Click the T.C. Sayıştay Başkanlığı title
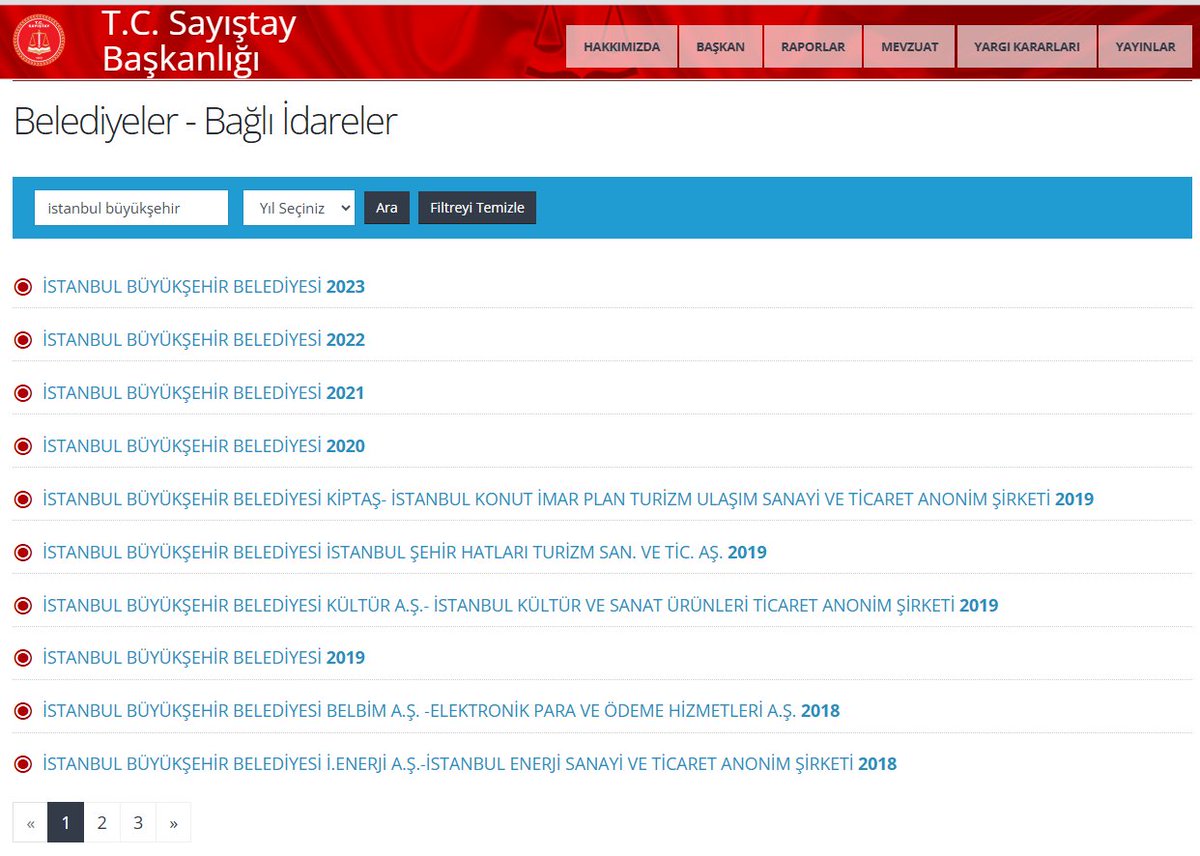 (x=199, y=41)
